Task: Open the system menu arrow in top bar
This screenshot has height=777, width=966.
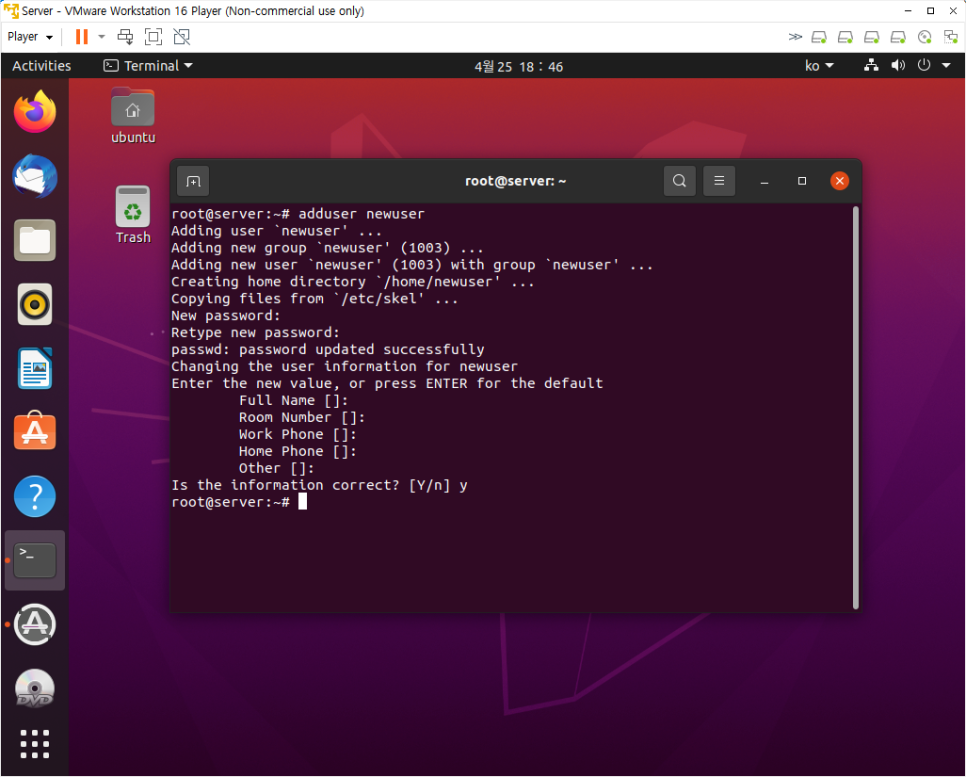Action: coord(946,65)
